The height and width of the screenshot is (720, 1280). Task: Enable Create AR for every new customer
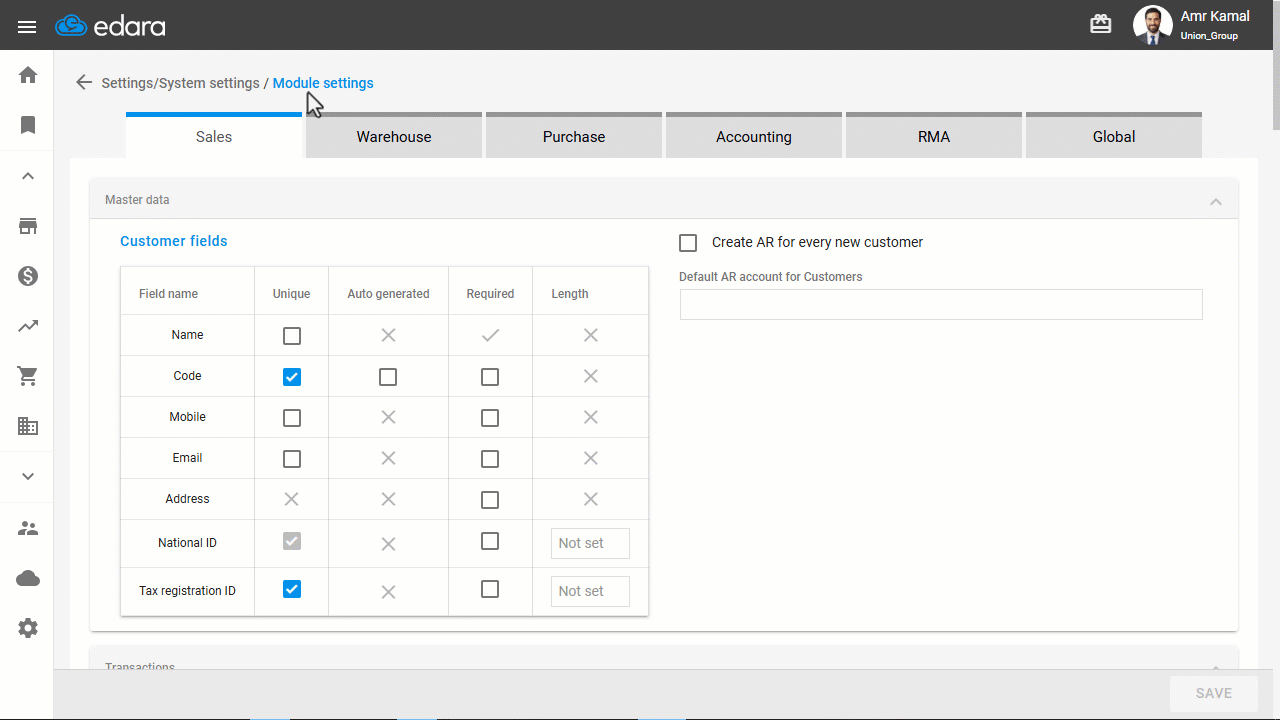coord(688,243)
